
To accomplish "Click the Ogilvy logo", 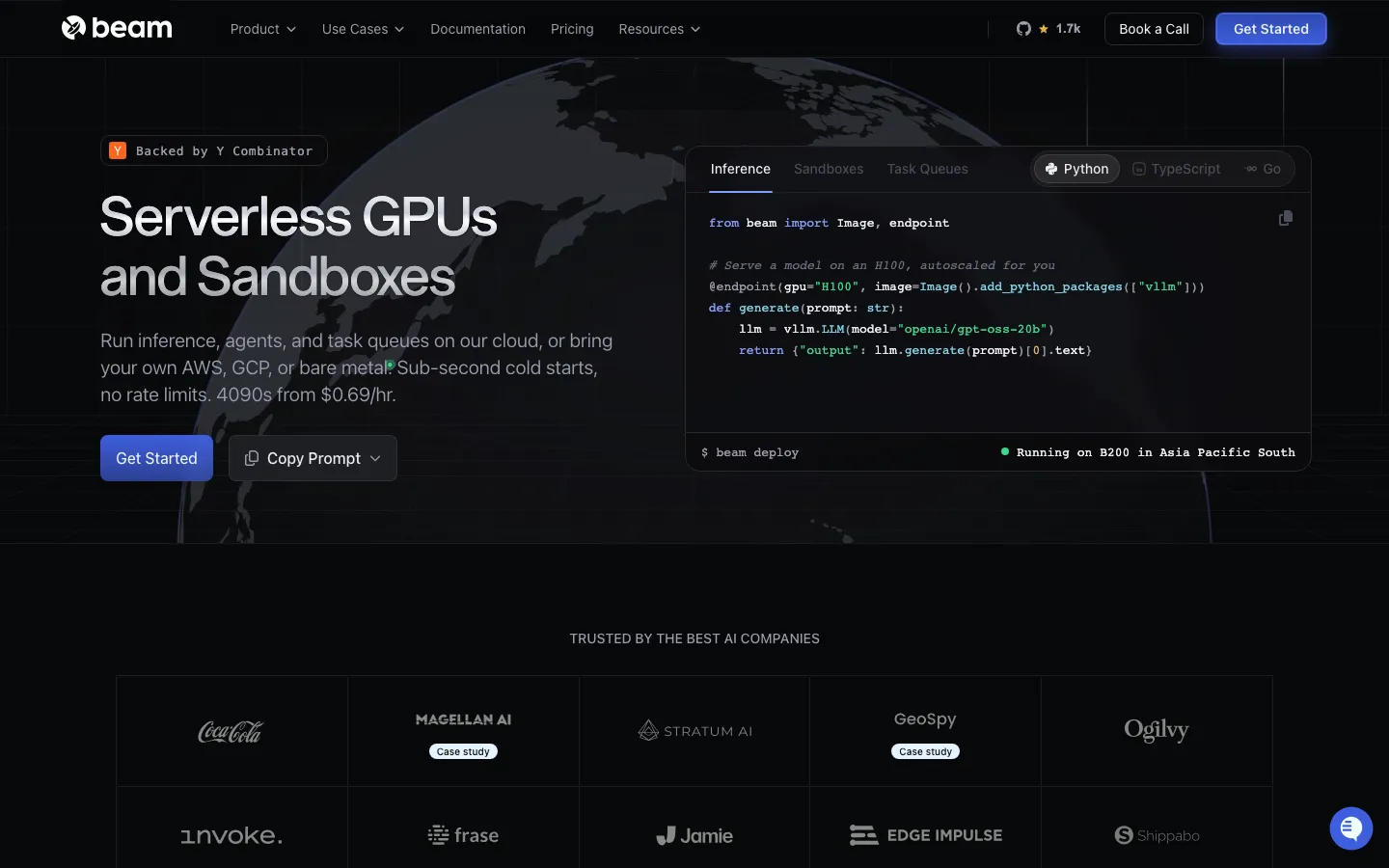I will pyautogui.click(x=1157, y=730).
